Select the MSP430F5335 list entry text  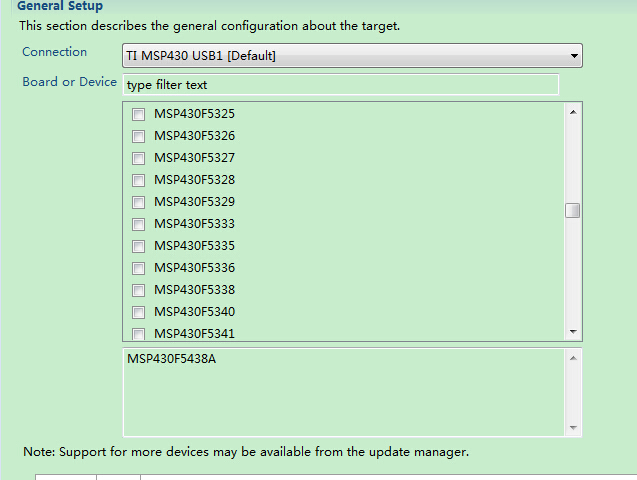click(194, 246)
